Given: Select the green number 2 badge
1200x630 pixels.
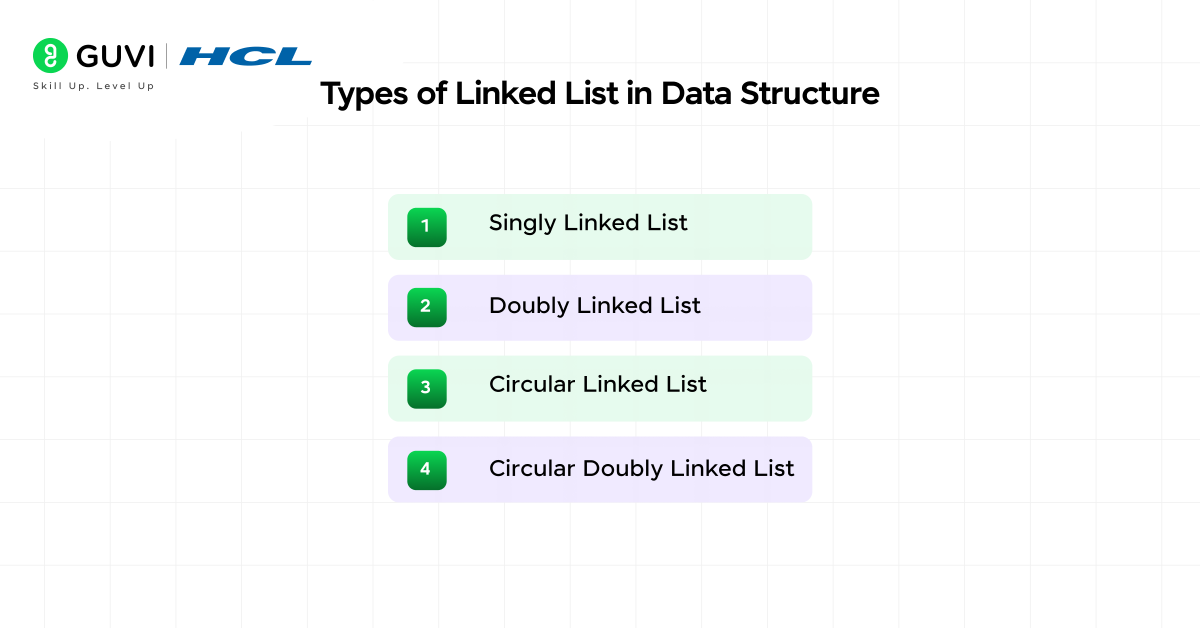Looking at the screenshot, I should pyautogui.click(x=426, y=307).
